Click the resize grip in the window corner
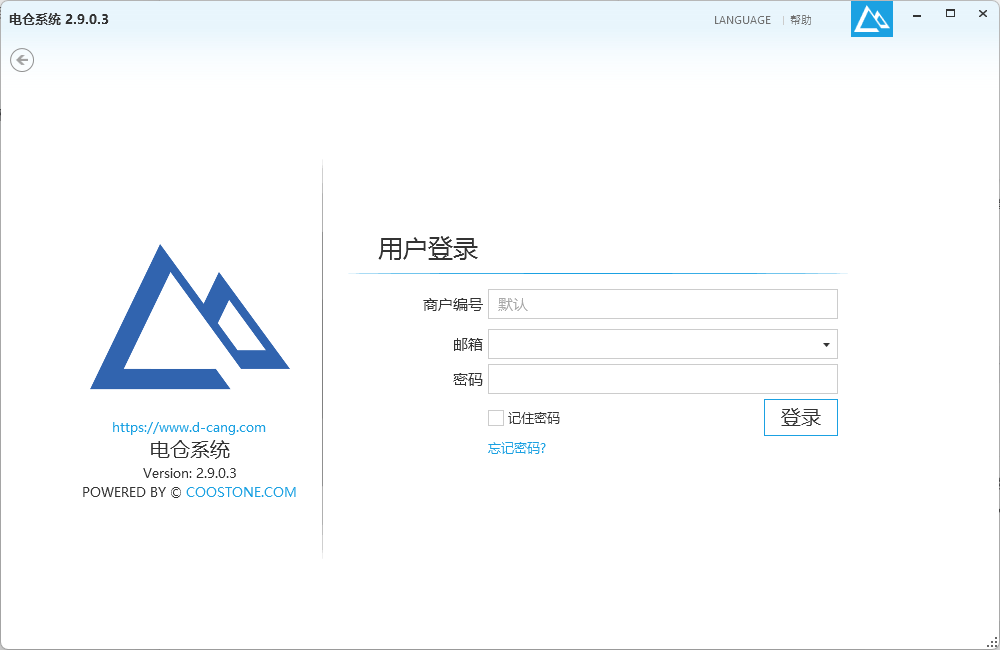Viewport: 1000px width, 650px height. (x=992, y=642)
